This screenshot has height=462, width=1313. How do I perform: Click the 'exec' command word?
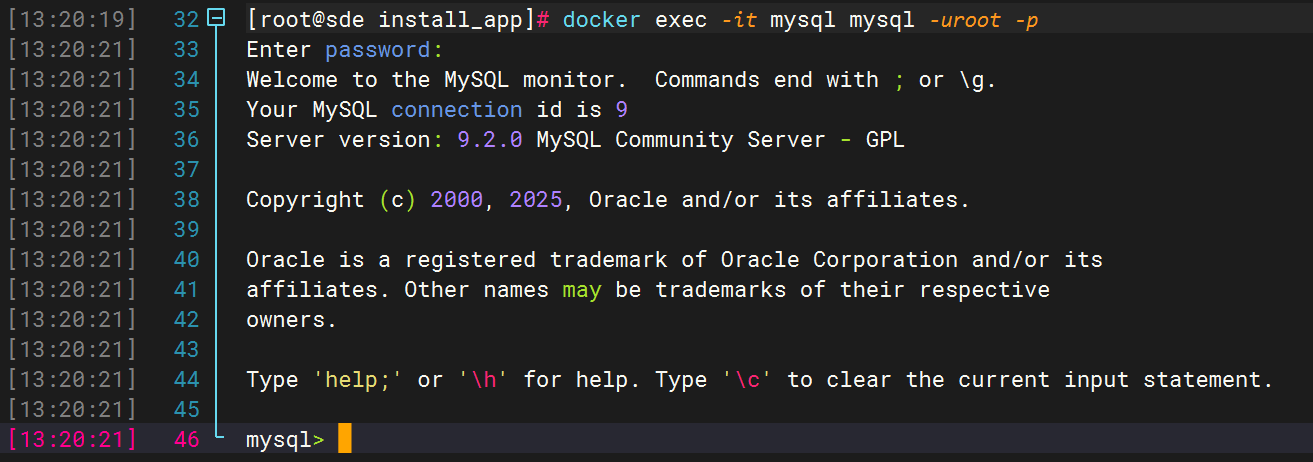point(680,19)
